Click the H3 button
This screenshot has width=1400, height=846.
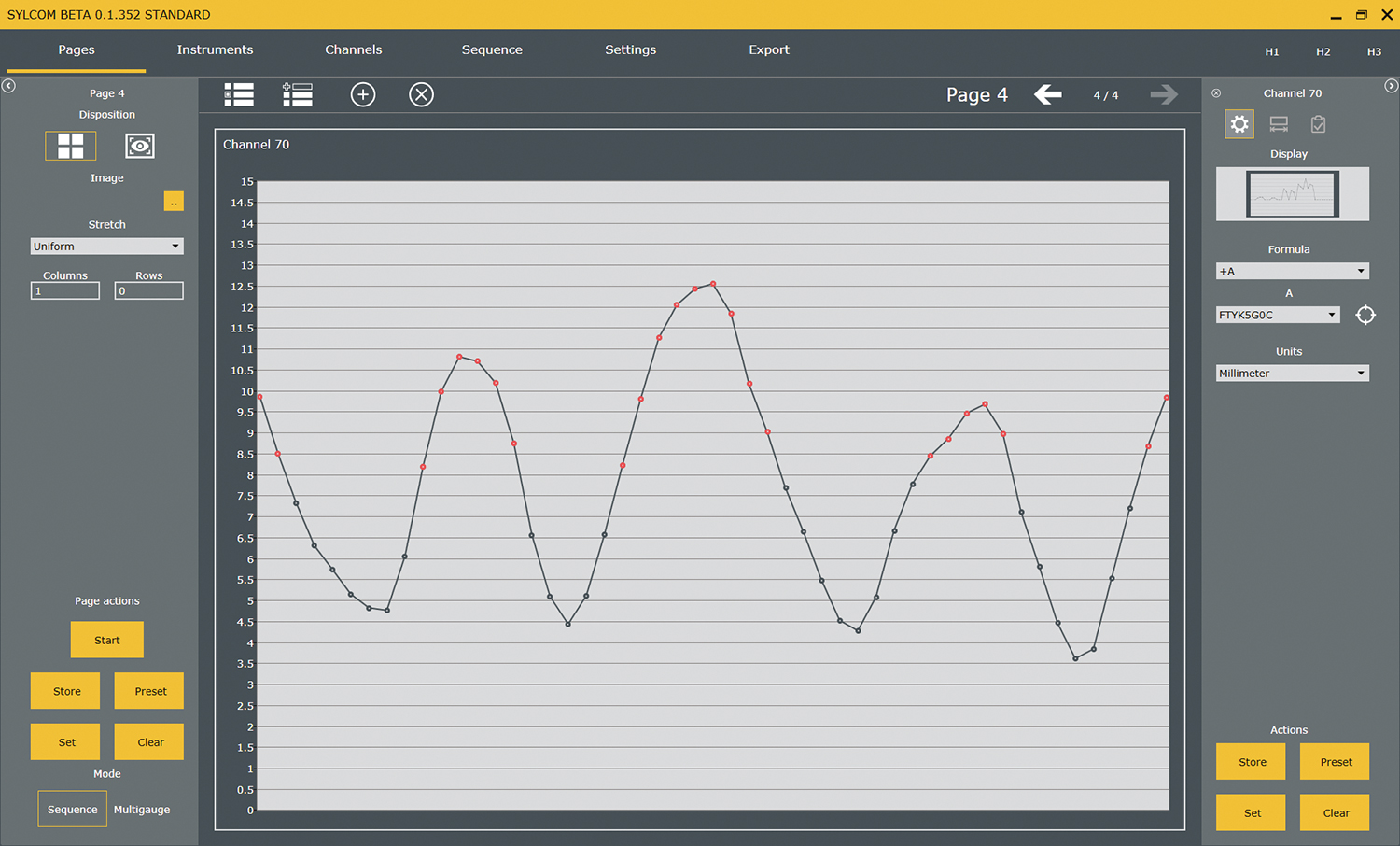(1374, 51)
